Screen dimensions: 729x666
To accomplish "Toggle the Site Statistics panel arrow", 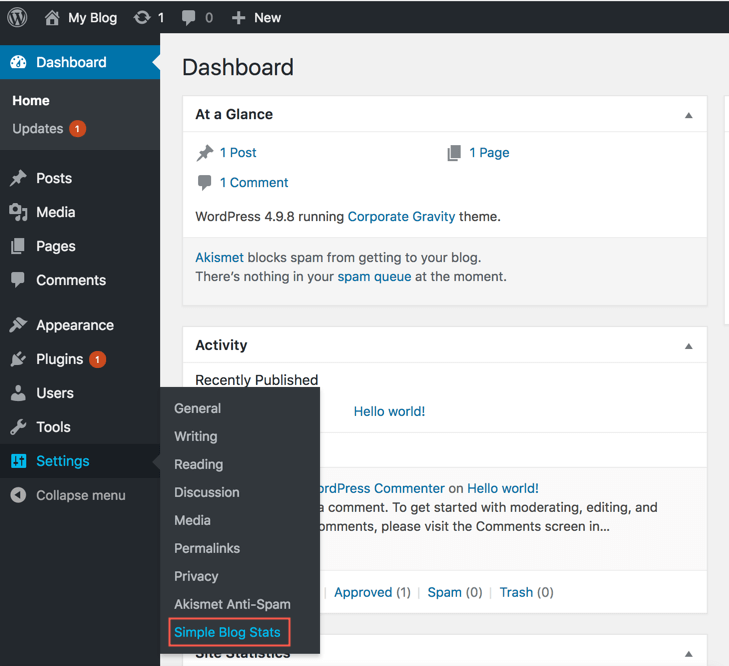I will pos(689,654).
